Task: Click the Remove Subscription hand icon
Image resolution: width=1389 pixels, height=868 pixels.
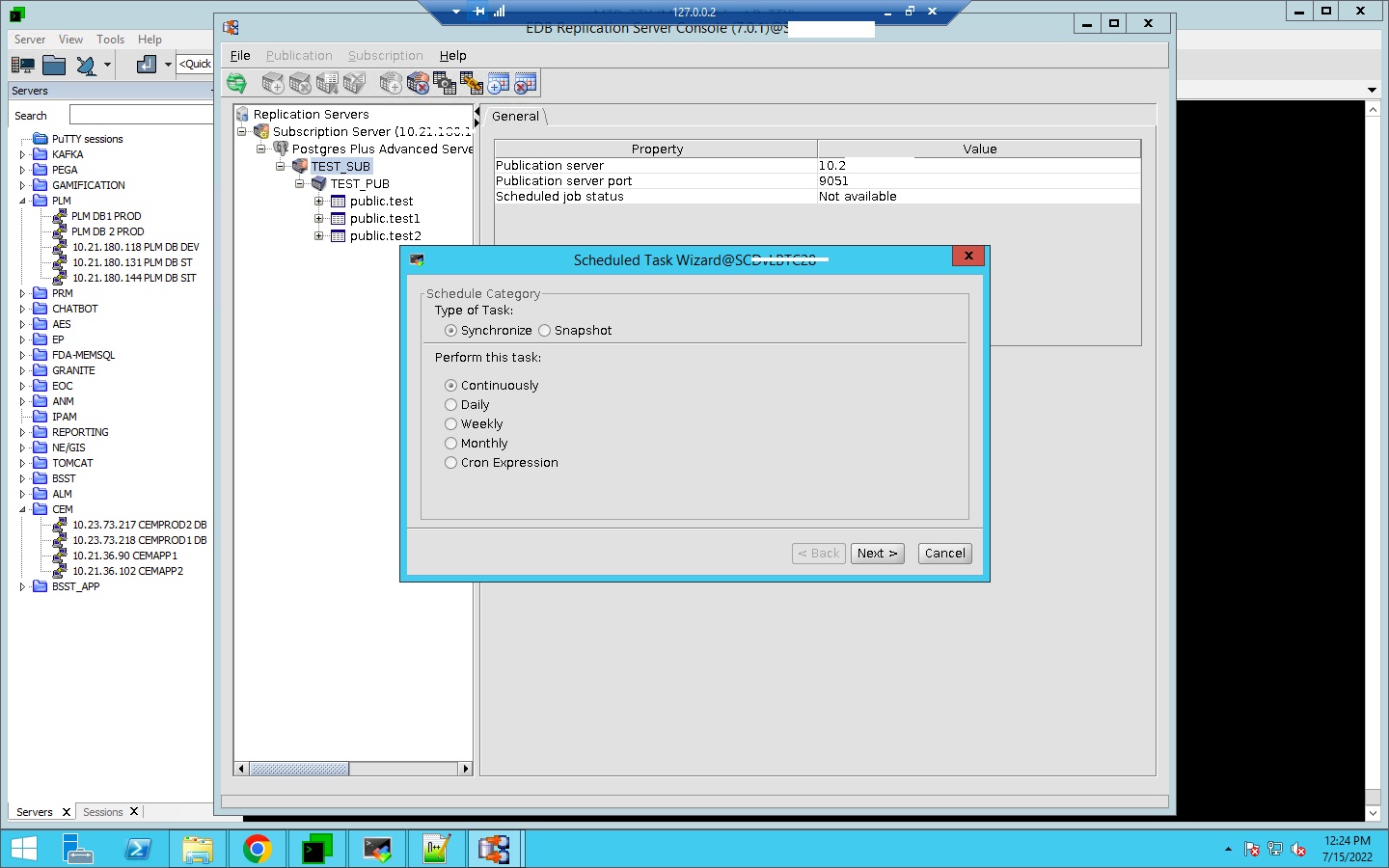Action: point(418,84)
